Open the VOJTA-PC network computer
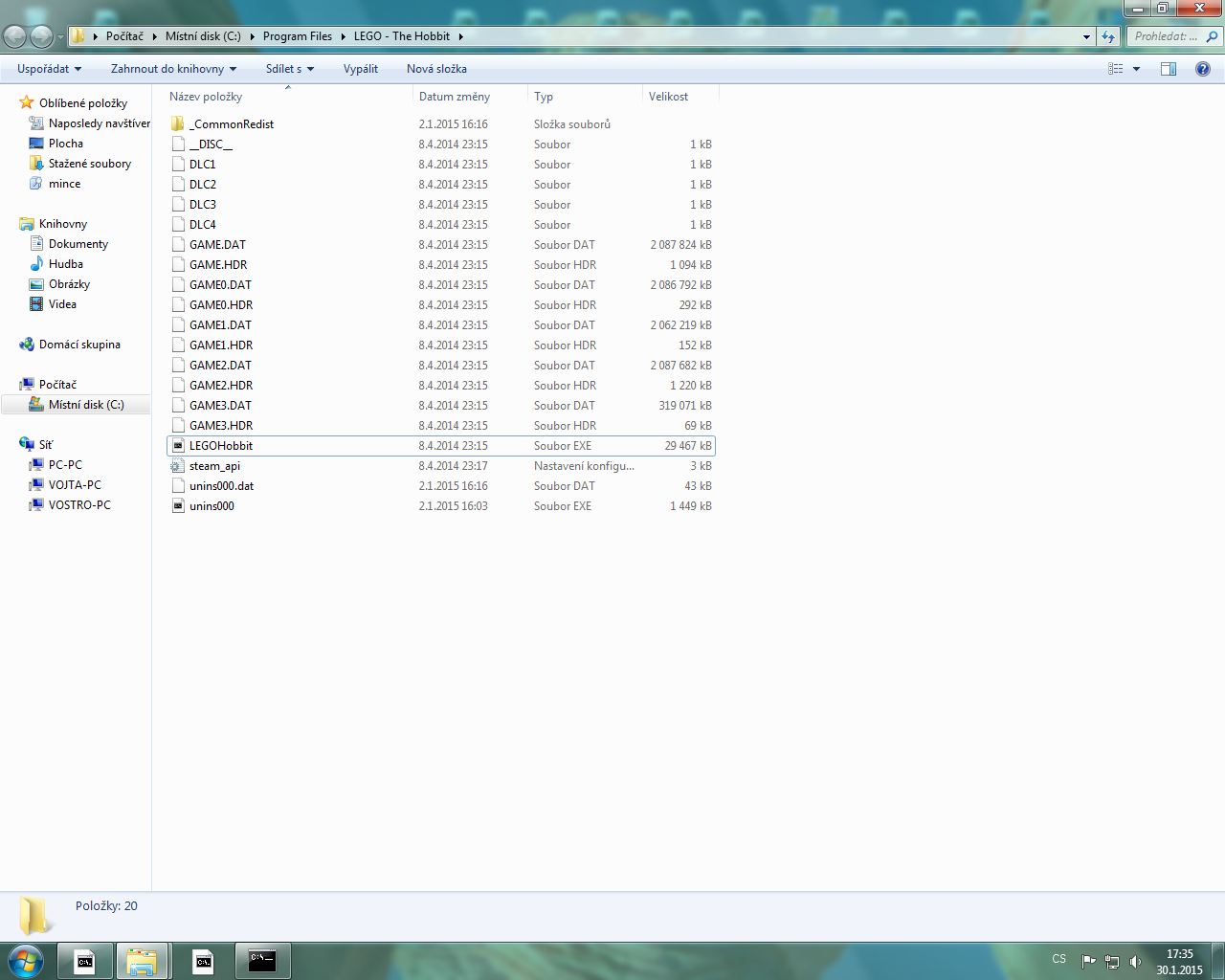The width and height of the screenshot is (1225, 980). [x=75, y=485]
